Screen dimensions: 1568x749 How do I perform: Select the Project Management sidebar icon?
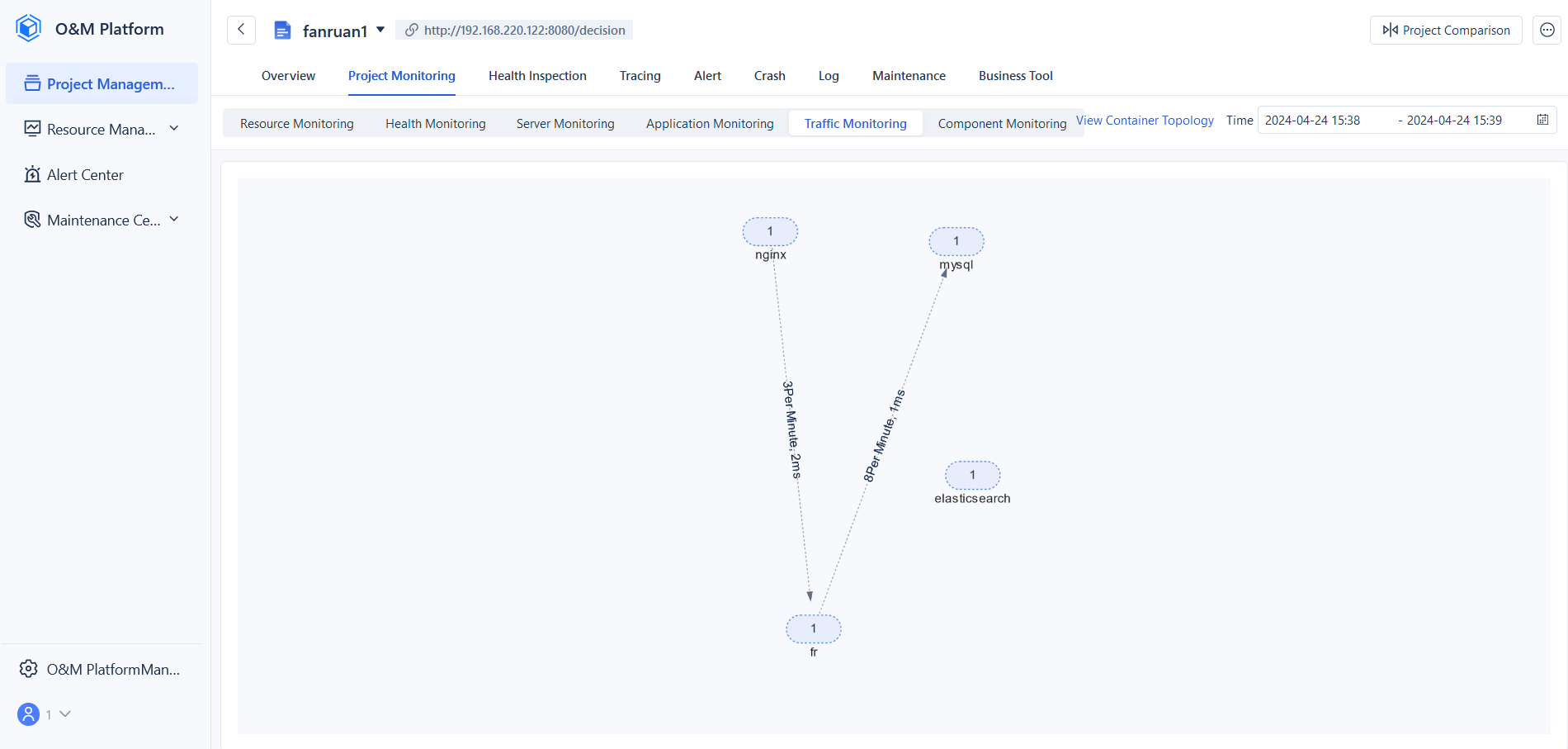coord(31,83)
